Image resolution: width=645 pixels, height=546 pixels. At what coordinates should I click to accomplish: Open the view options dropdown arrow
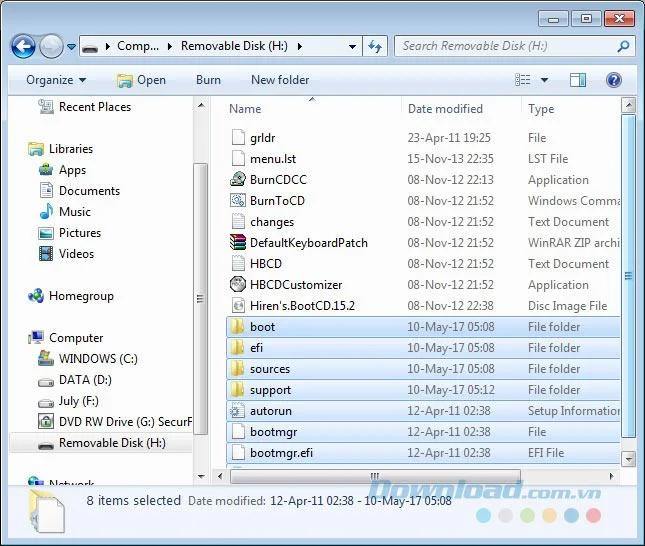pyautogui.click(x=544, y=80)
